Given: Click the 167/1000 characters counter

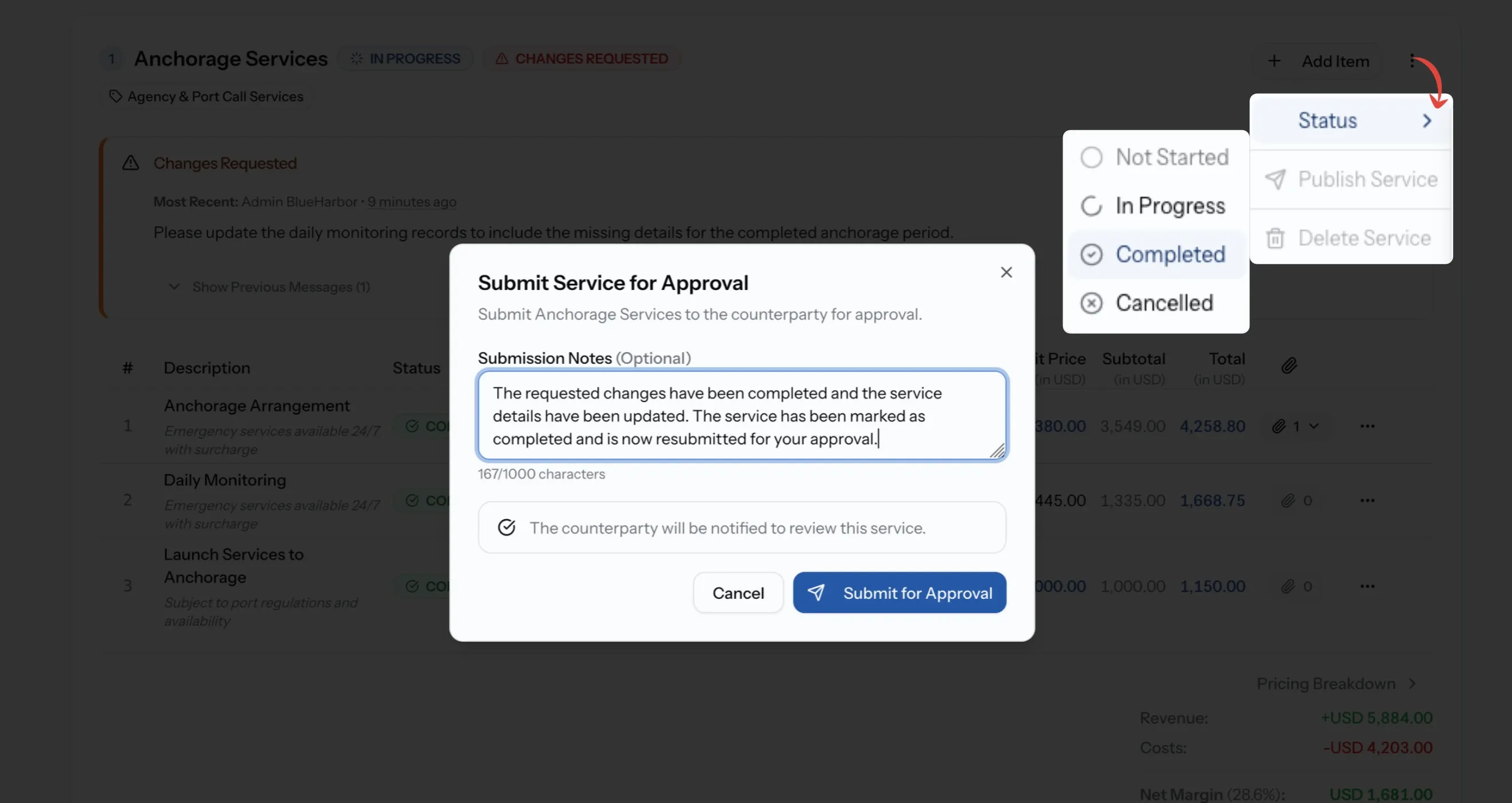Looking at the screenshot, I should (x=540, y=474).
